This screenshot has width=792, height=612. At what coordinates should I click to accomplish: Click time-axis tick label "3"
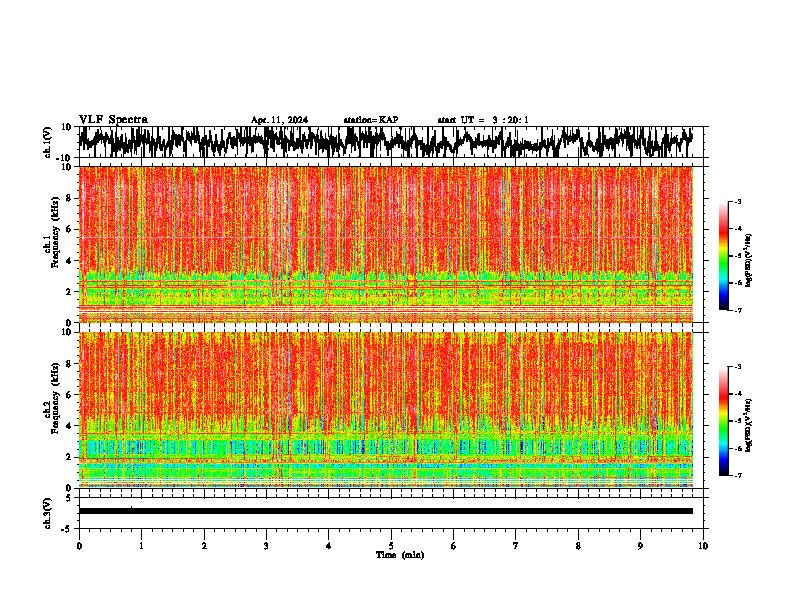point(266,546)
